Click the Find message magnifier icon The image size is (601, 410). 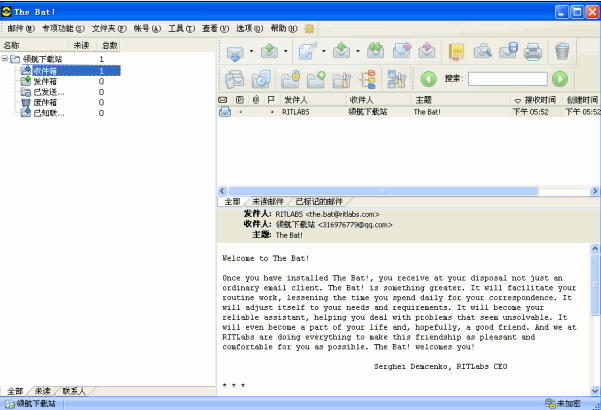[483, 51]
